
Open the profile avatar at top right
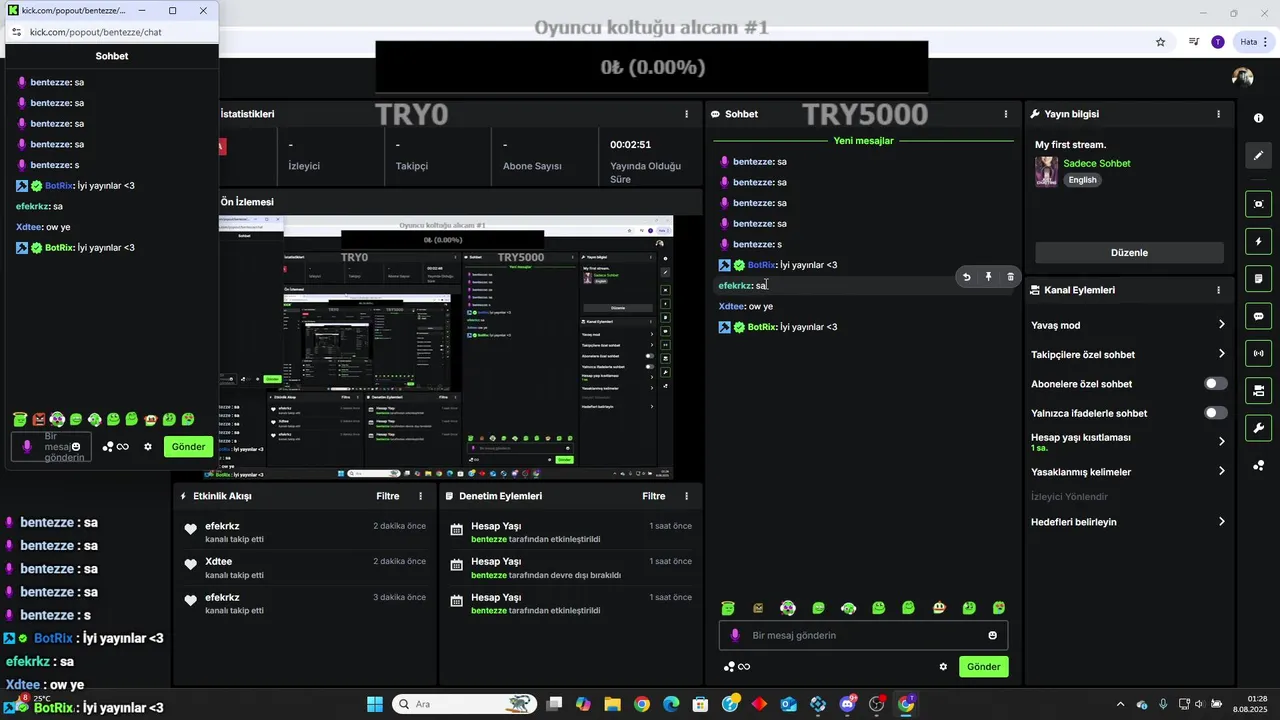[1242, 77]
